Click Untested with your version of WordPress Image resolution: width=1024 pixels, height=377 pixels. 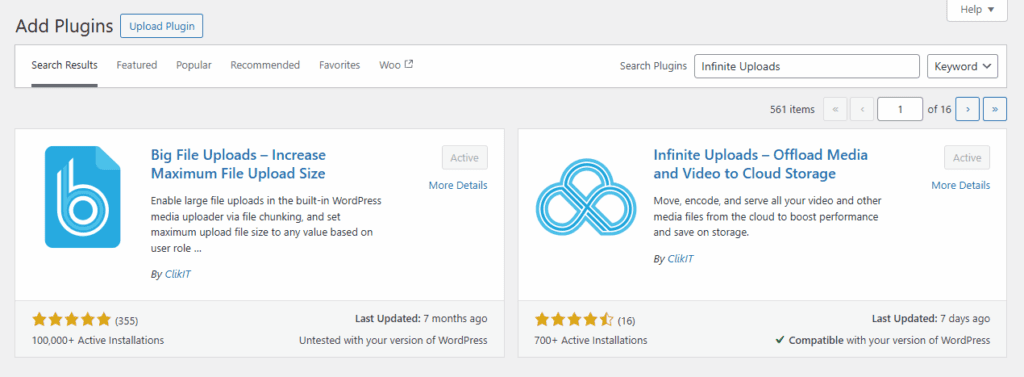click(393, 340)
